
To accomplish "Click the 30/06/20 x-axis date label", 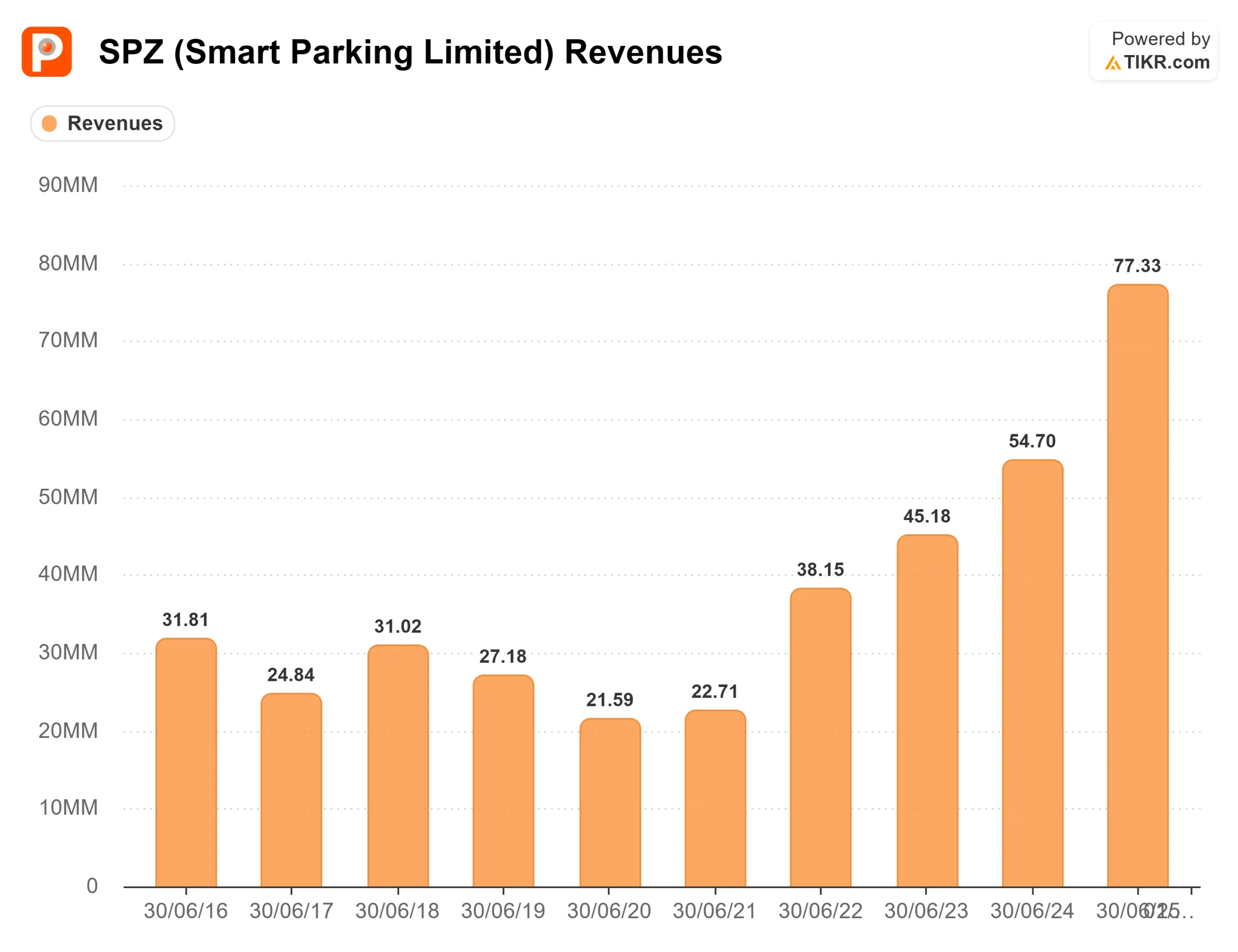I will 609,911.
